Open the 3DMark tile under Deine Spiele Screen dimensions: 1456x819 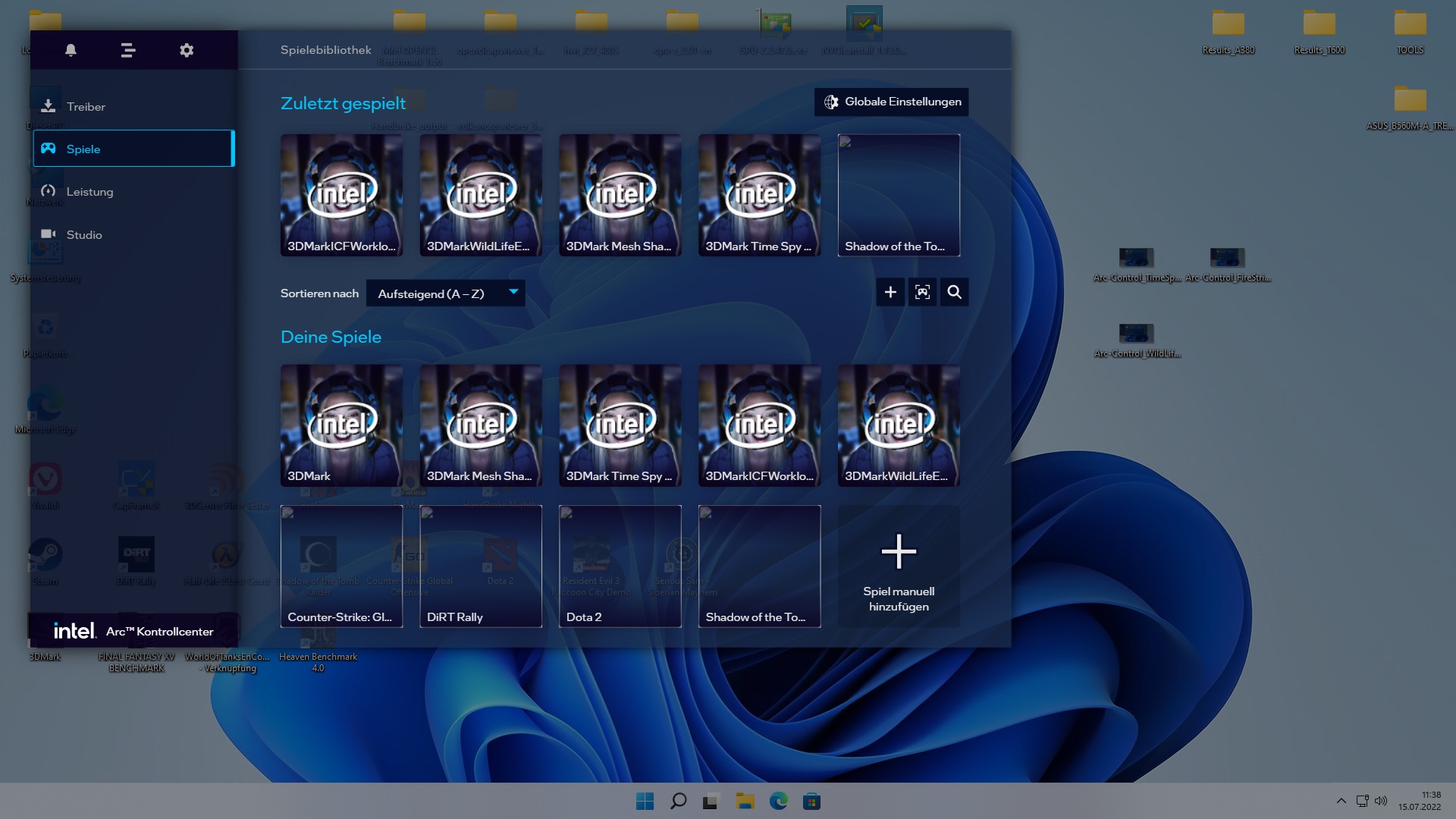(341, 425)
